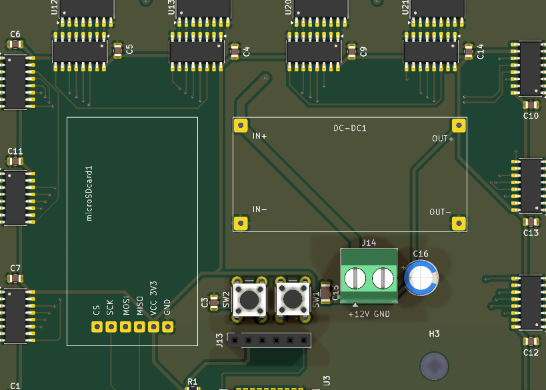Select the IC chip next to C4

click(197, 52)
